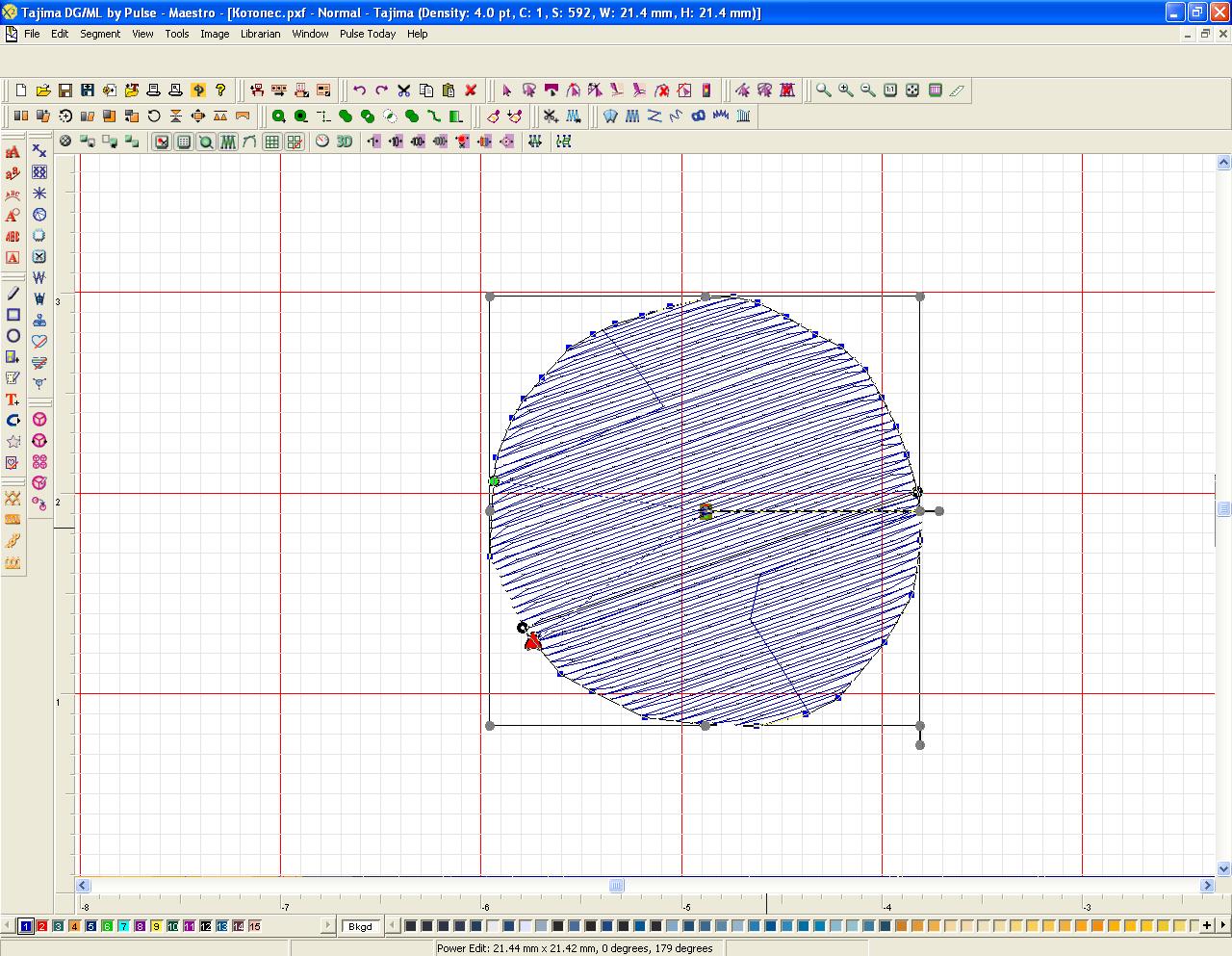Screen dimensions: 1232x956
Task: Click the Bkgd background button
Action: point(360,926)
